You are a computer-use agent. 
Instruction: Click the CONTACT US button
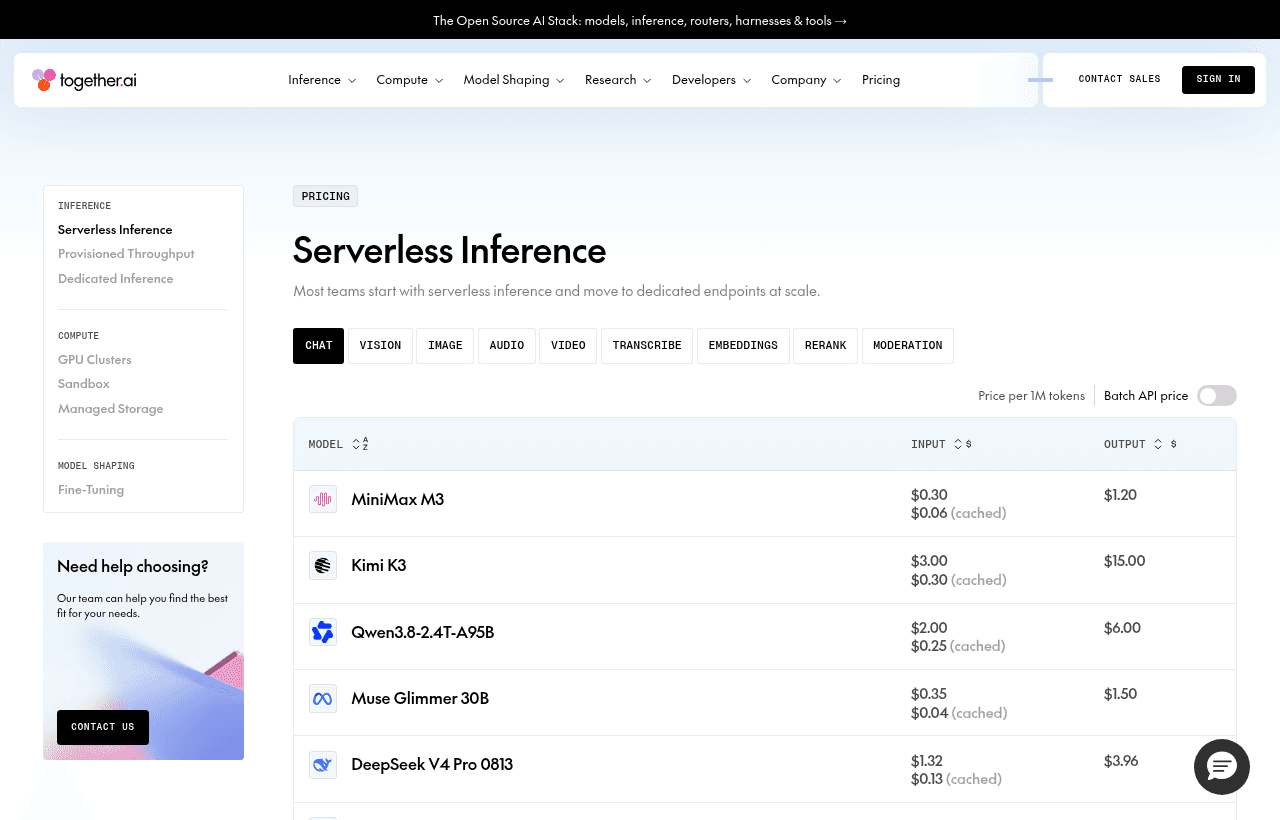[x=103, y=727]
